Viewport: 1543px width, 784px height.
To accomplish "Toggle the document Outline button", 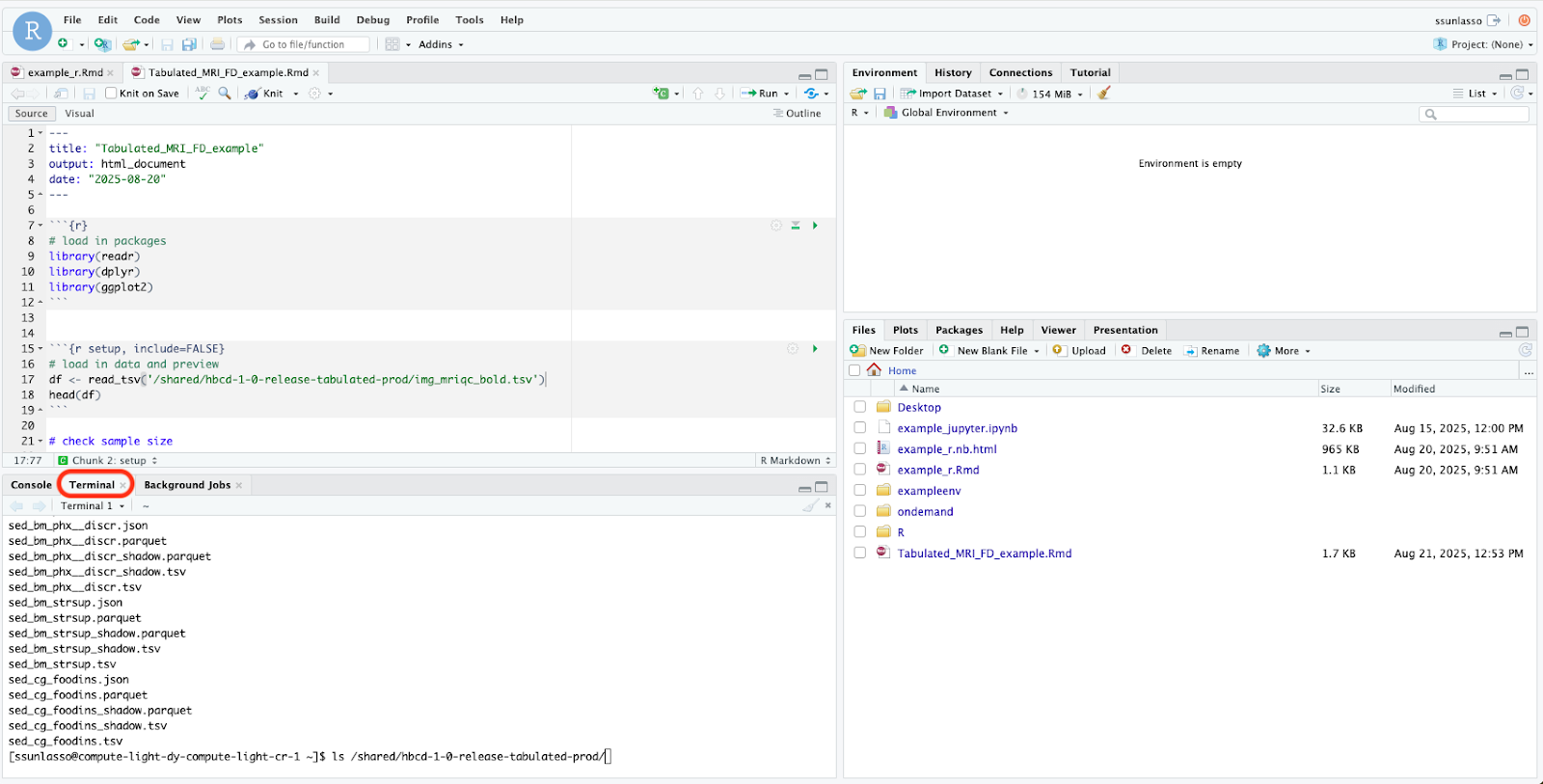I will [x=797, y=114].
